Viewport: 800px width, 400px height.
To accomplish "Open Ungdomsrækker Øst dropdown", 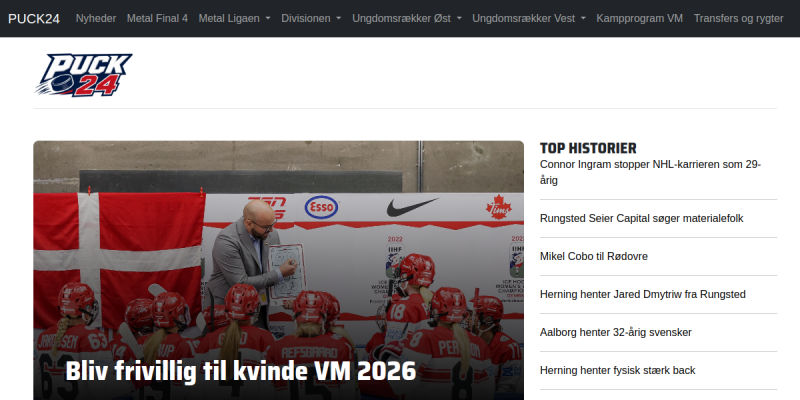I will click(x=407, y=18).
